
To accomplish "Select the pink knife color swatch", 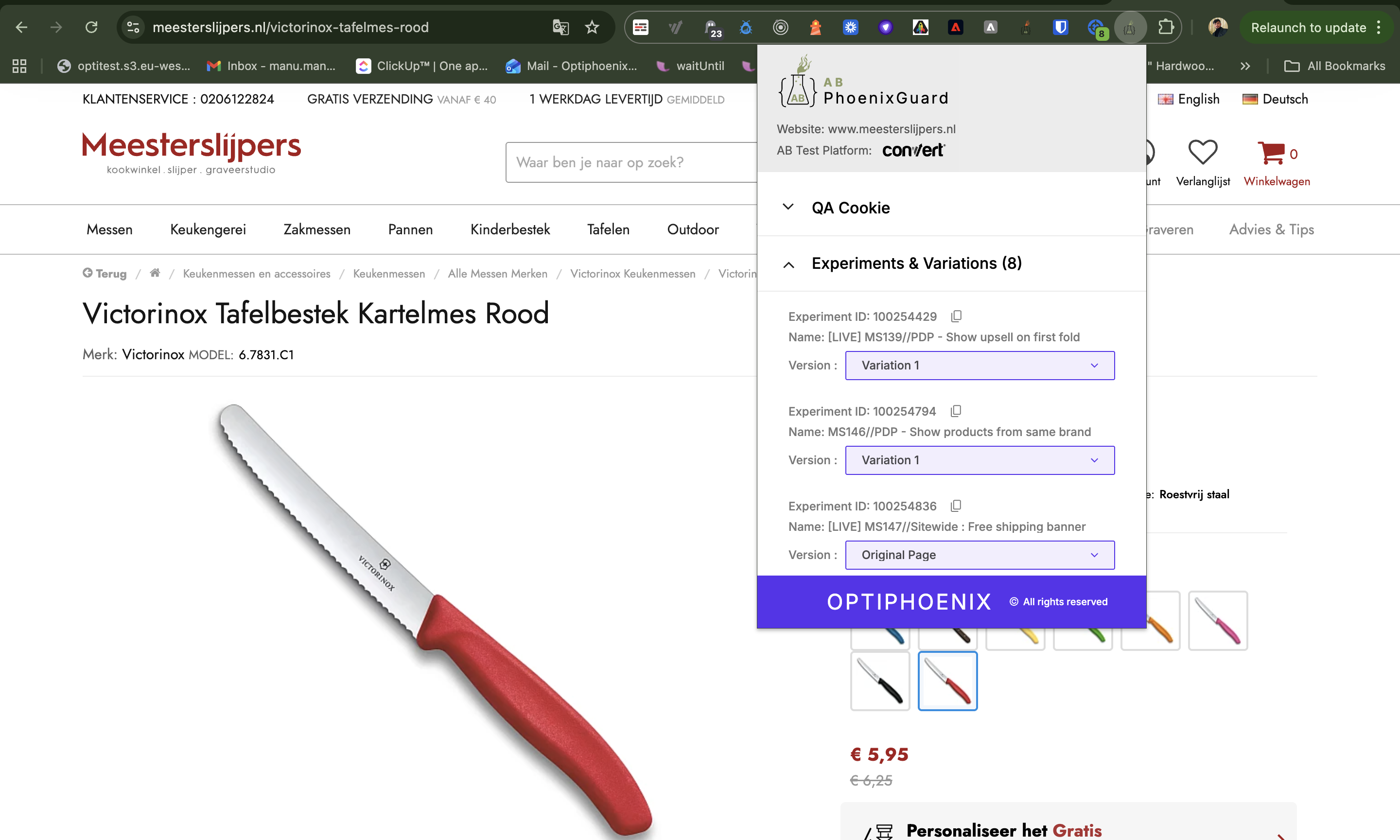I will click(1218, 621).
